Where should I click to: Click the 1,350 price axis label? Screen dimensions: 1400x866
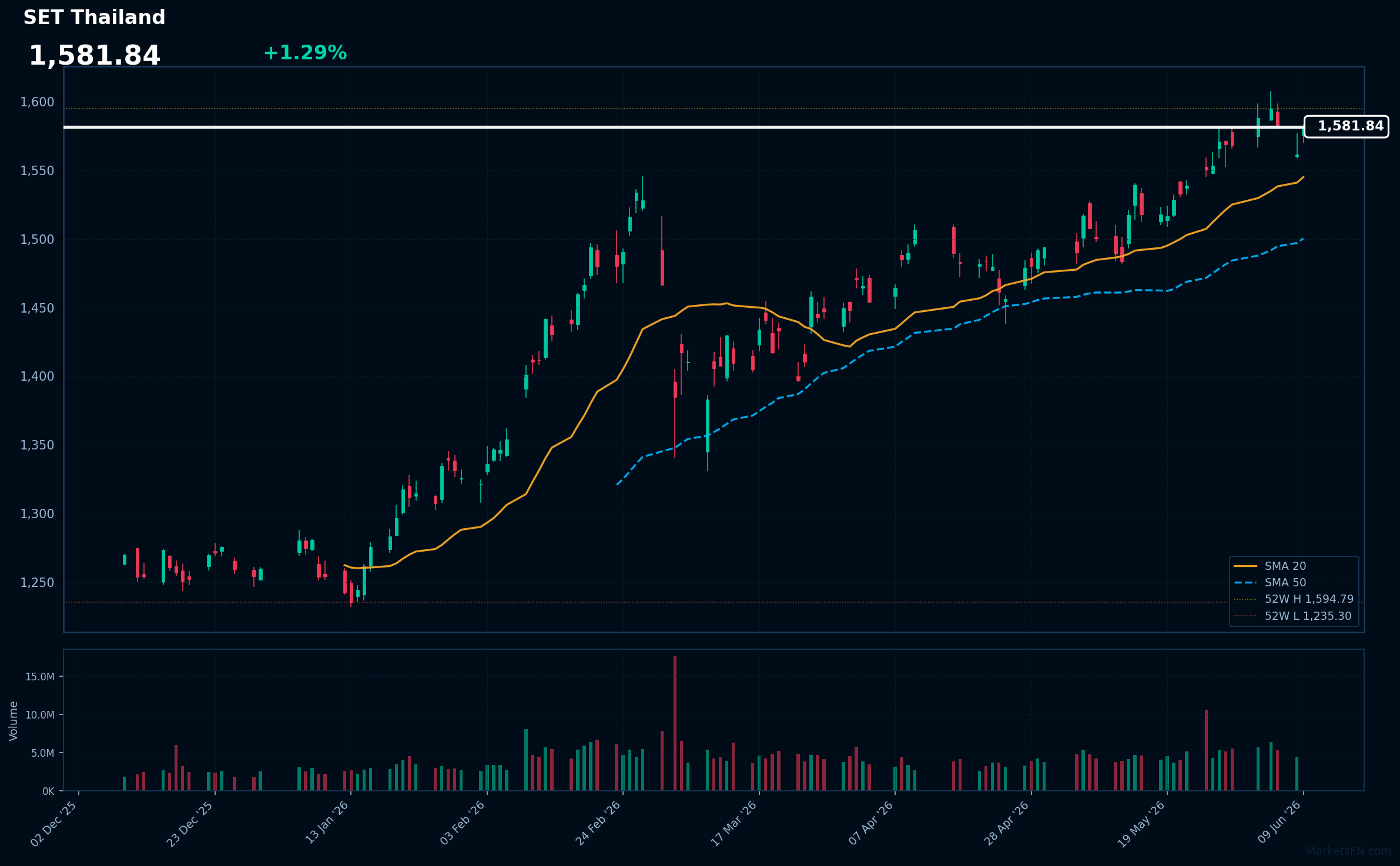[37, 445]
